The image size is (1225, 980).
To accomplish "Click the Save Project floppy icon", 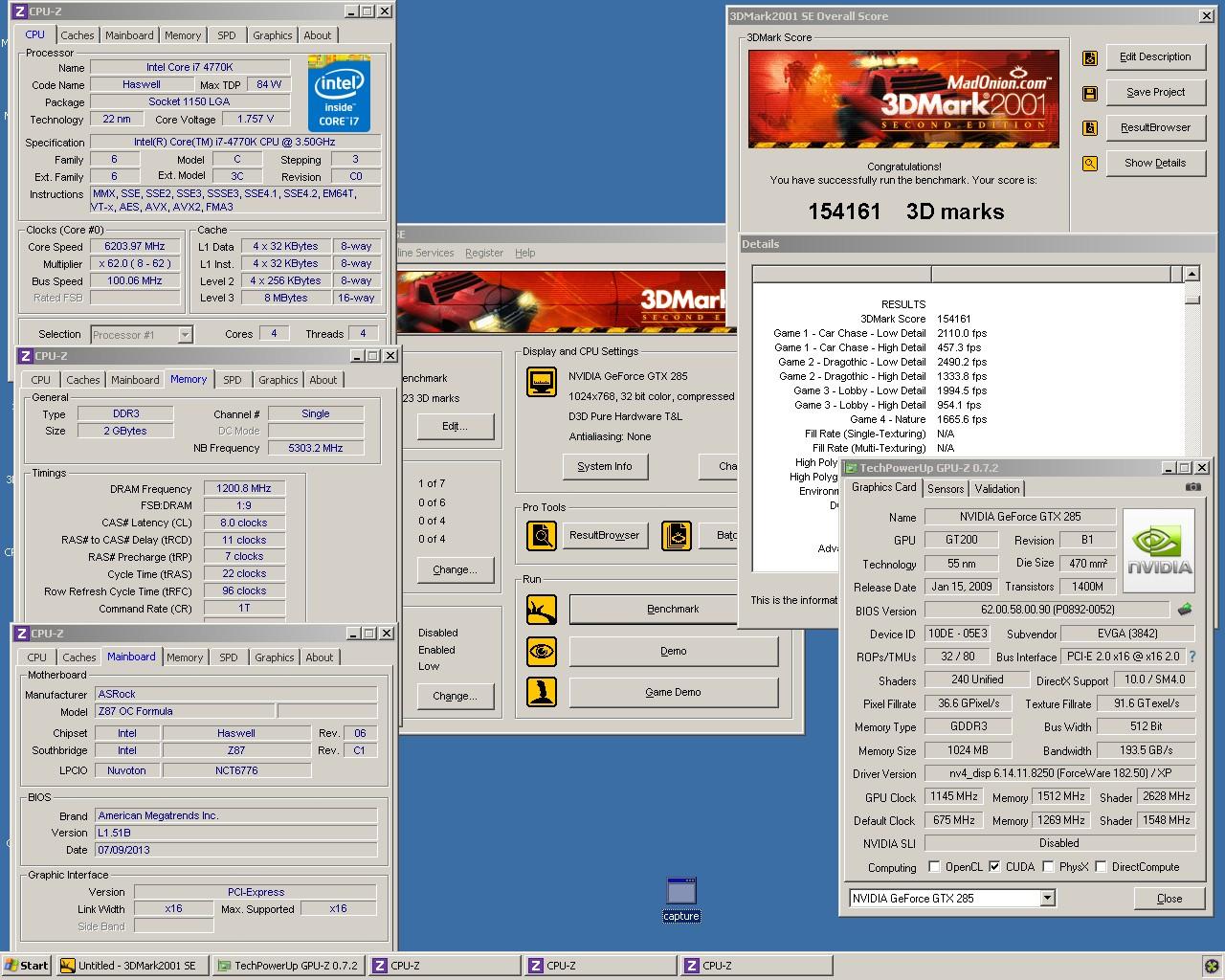I will tap(1089, 94).
